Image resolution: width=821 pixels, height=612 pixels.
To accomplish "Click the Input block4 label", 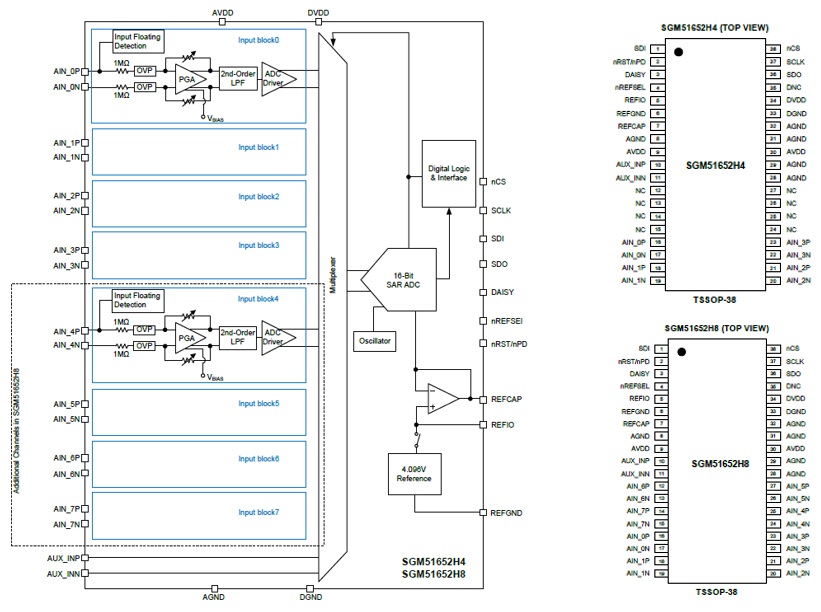I will (x=258, y=299).
